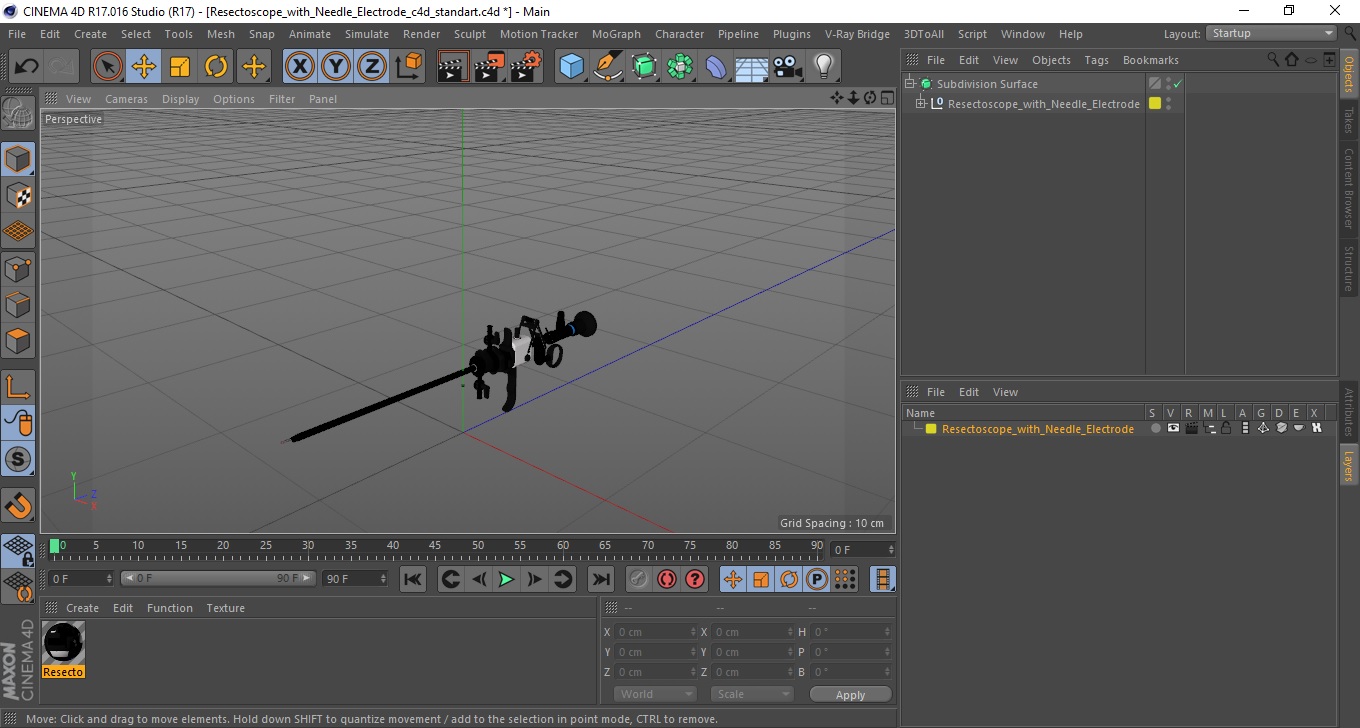Viewport: 1360px width, 728px height.
Task: Open the World coordinate dropdown
Action: pyautogui.click(x=655, y=694)
